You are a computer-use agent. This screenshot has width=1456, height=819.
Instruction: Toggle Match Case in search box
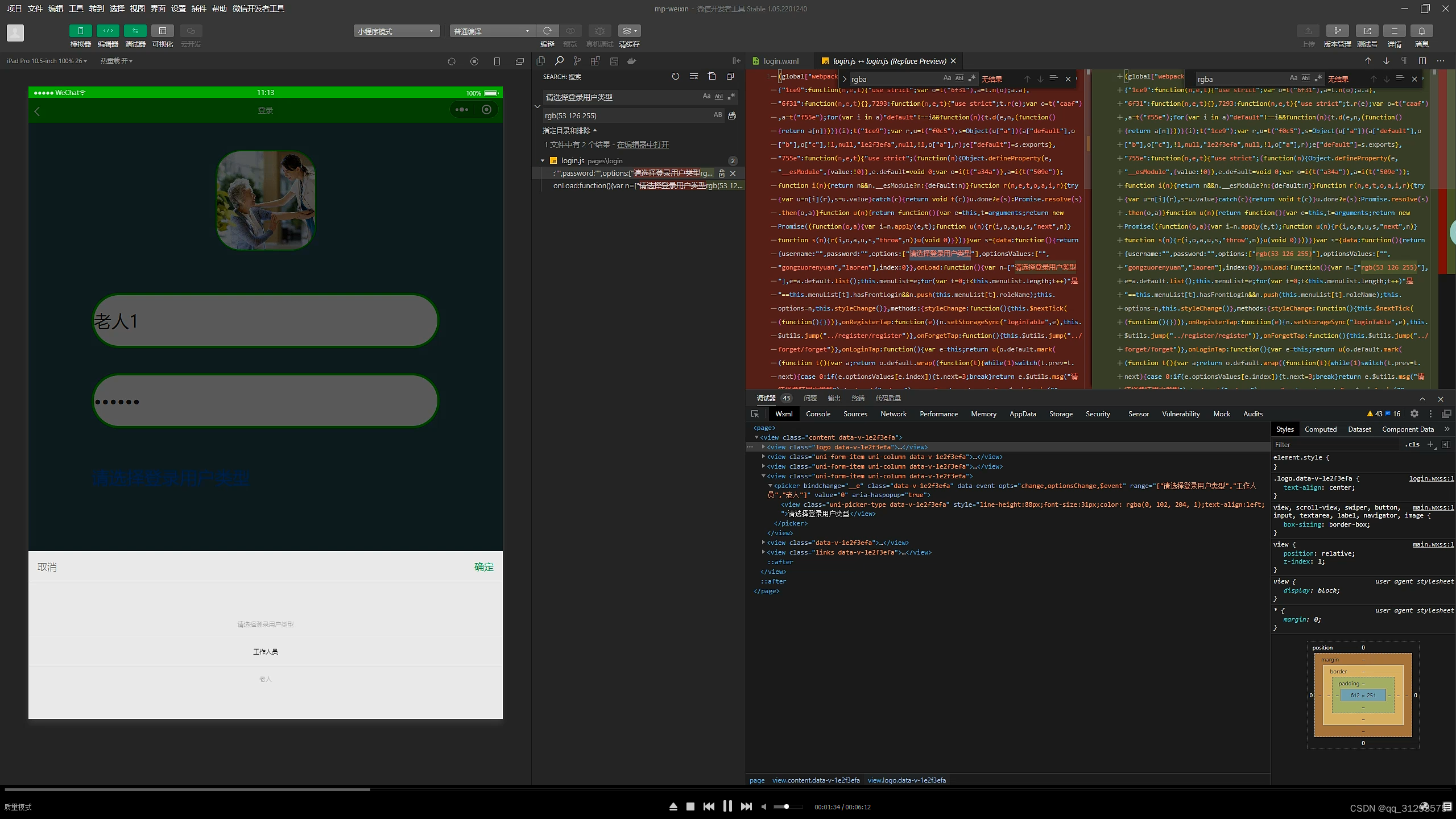pos(706,97)
